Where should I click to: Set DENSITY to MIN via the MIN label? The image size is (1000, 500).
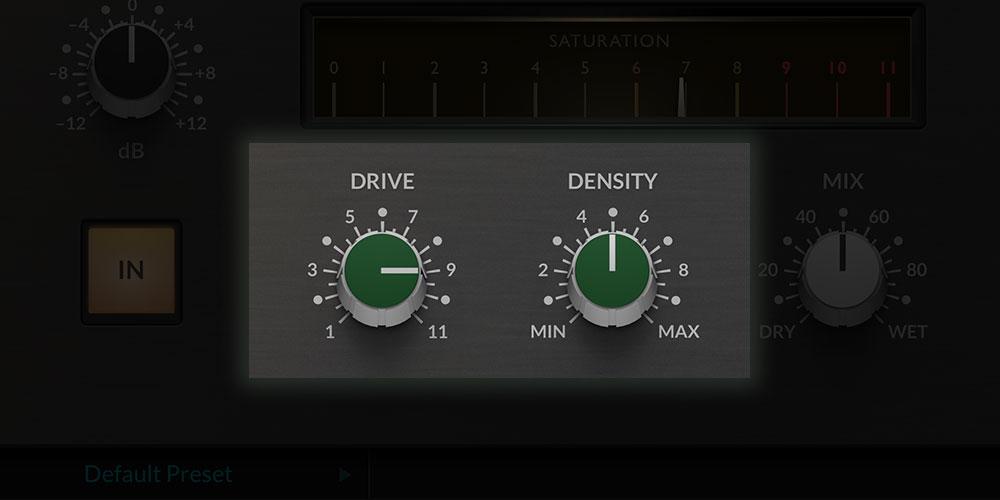coord(549,332)
